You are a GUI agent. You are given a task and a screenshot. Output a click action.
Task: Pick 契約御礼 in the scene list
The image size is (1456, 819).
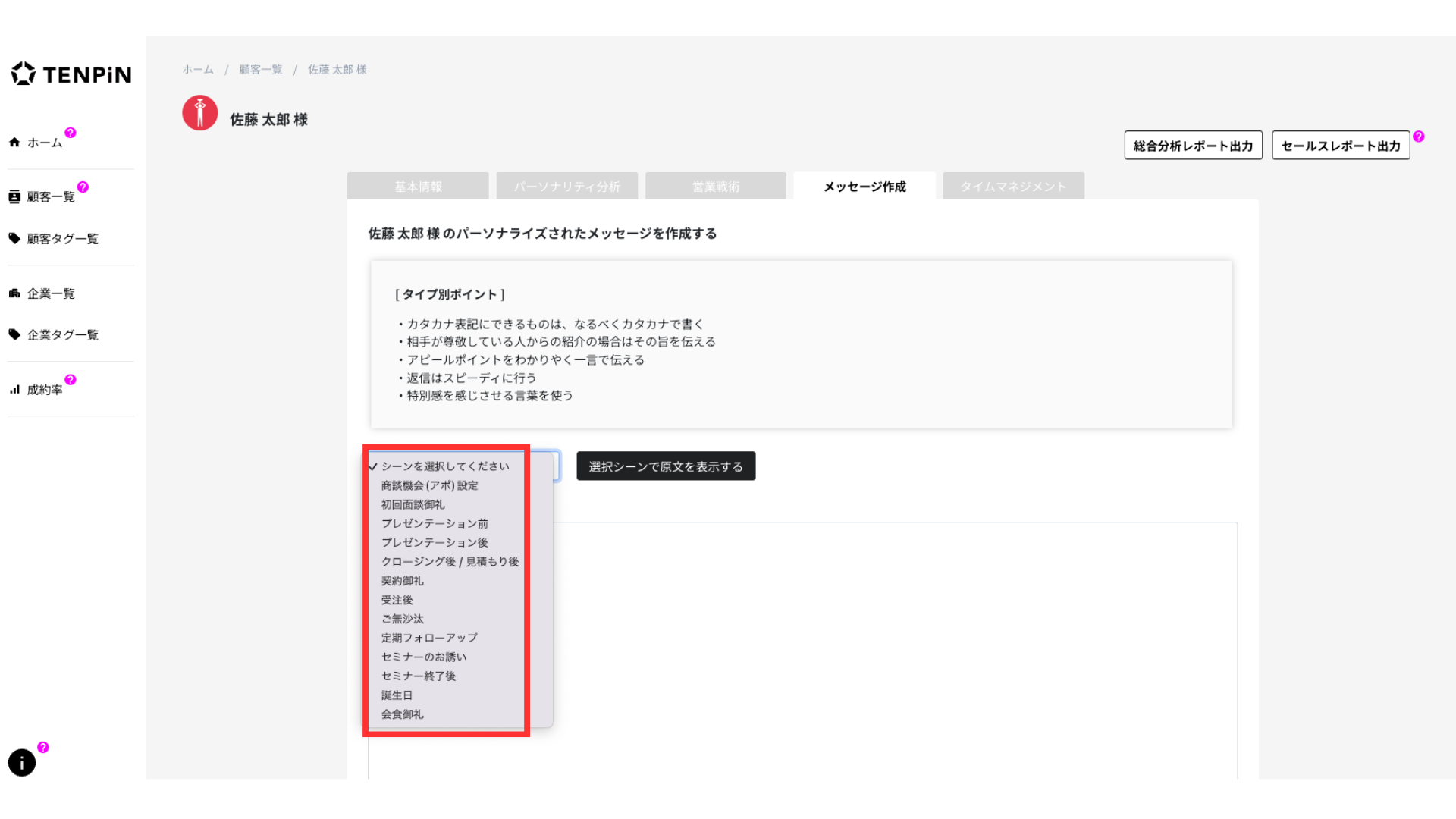click(403, 581)
